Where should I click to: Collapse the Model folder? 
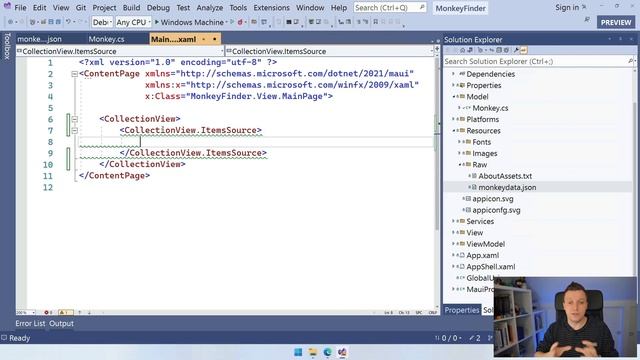[x=453, y=97]
